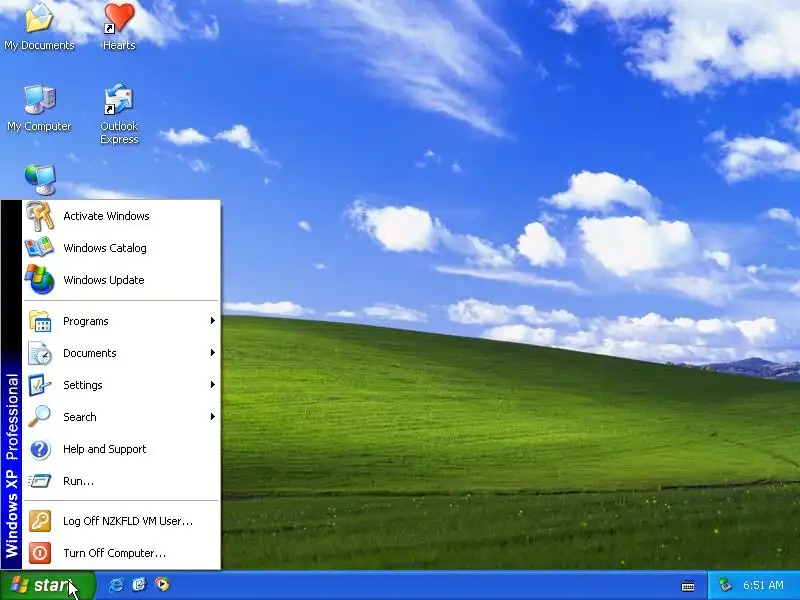
Task: Choose Activate Windows from the Start menu
Action: coord(121,216)
